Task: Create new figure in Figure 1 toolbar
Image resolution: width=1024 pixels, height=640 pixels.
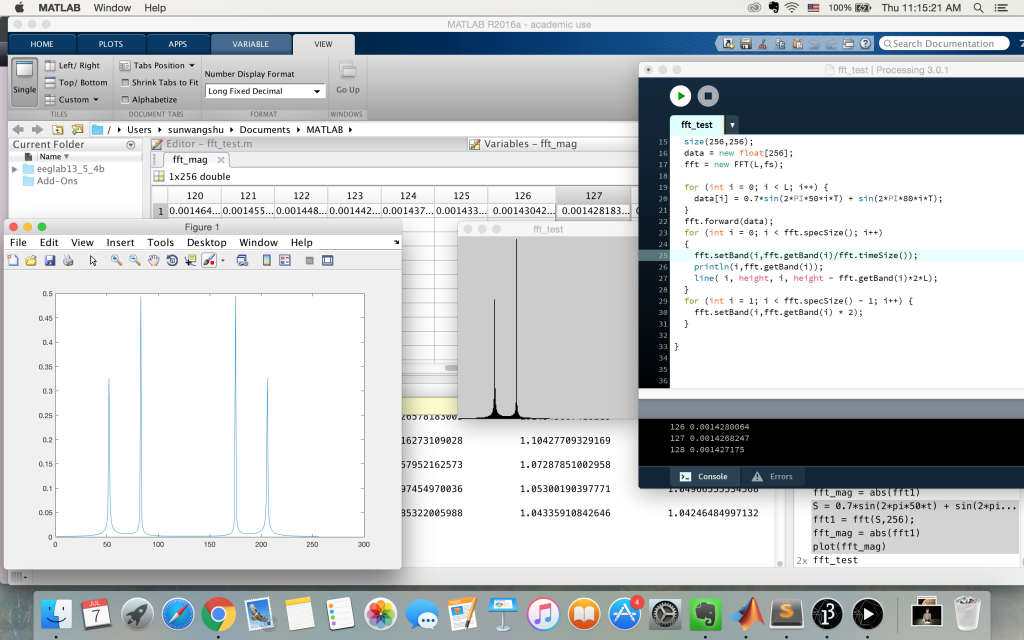Action: [x=13, y=261]
